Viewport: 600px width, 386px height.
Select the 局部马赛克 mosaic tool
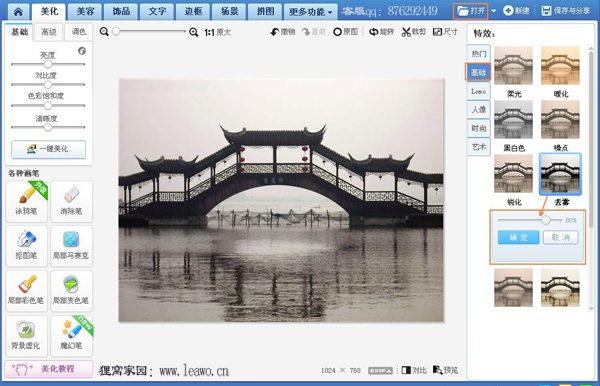71,246
